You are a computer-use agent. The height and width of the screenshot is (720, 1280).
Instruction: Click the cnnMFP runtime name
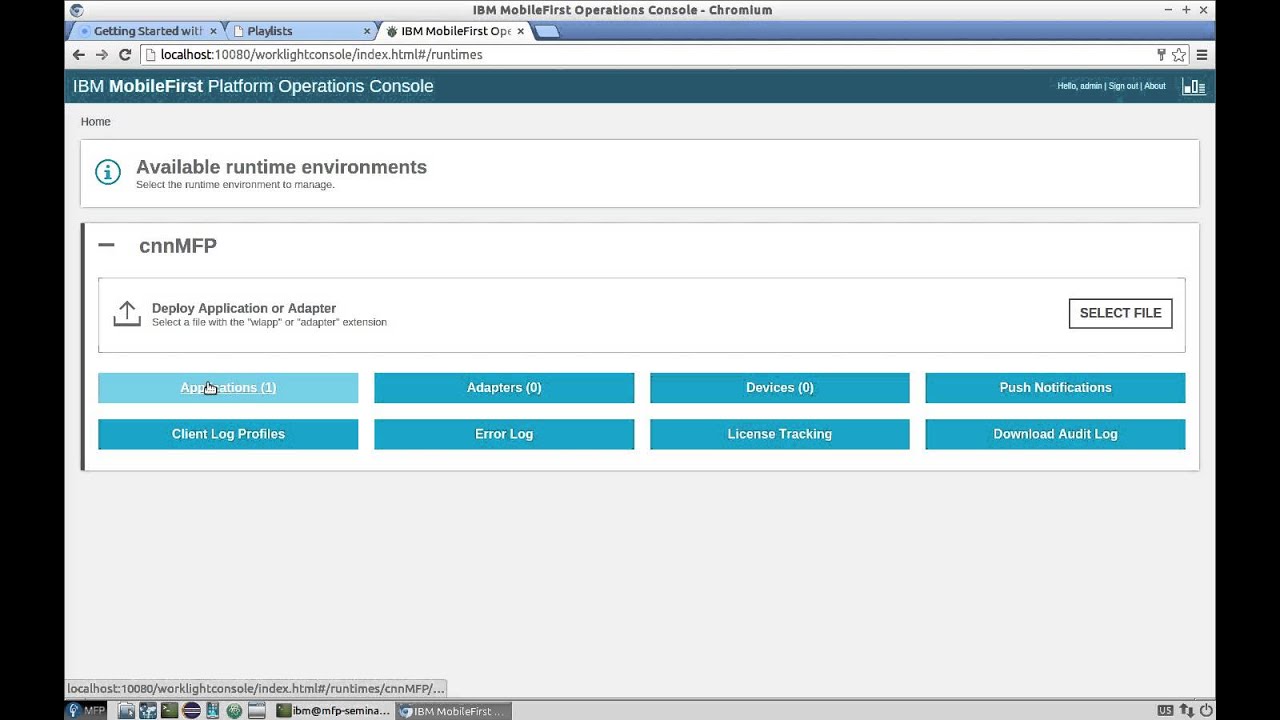[x=178, y=246]
